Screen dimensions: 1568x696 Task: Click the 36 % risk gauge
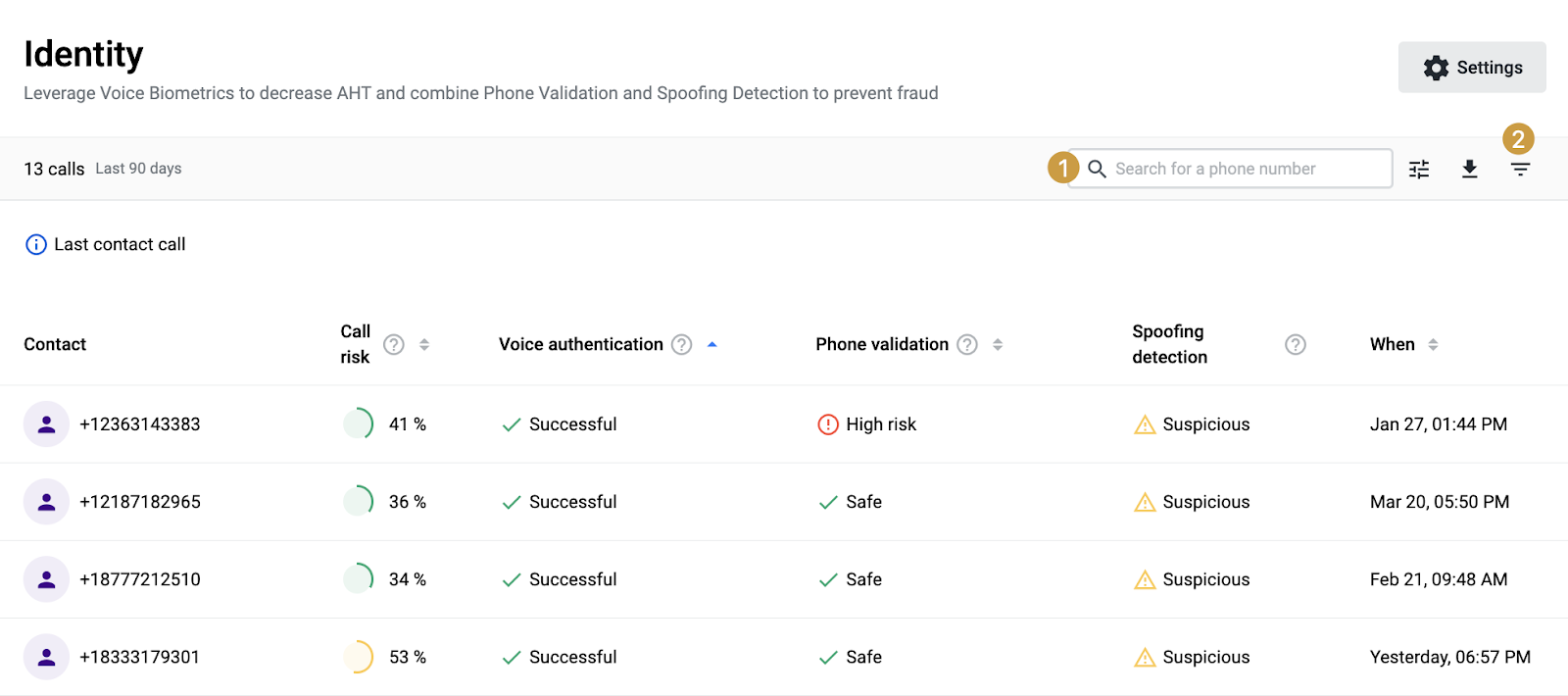click(359, 501)
